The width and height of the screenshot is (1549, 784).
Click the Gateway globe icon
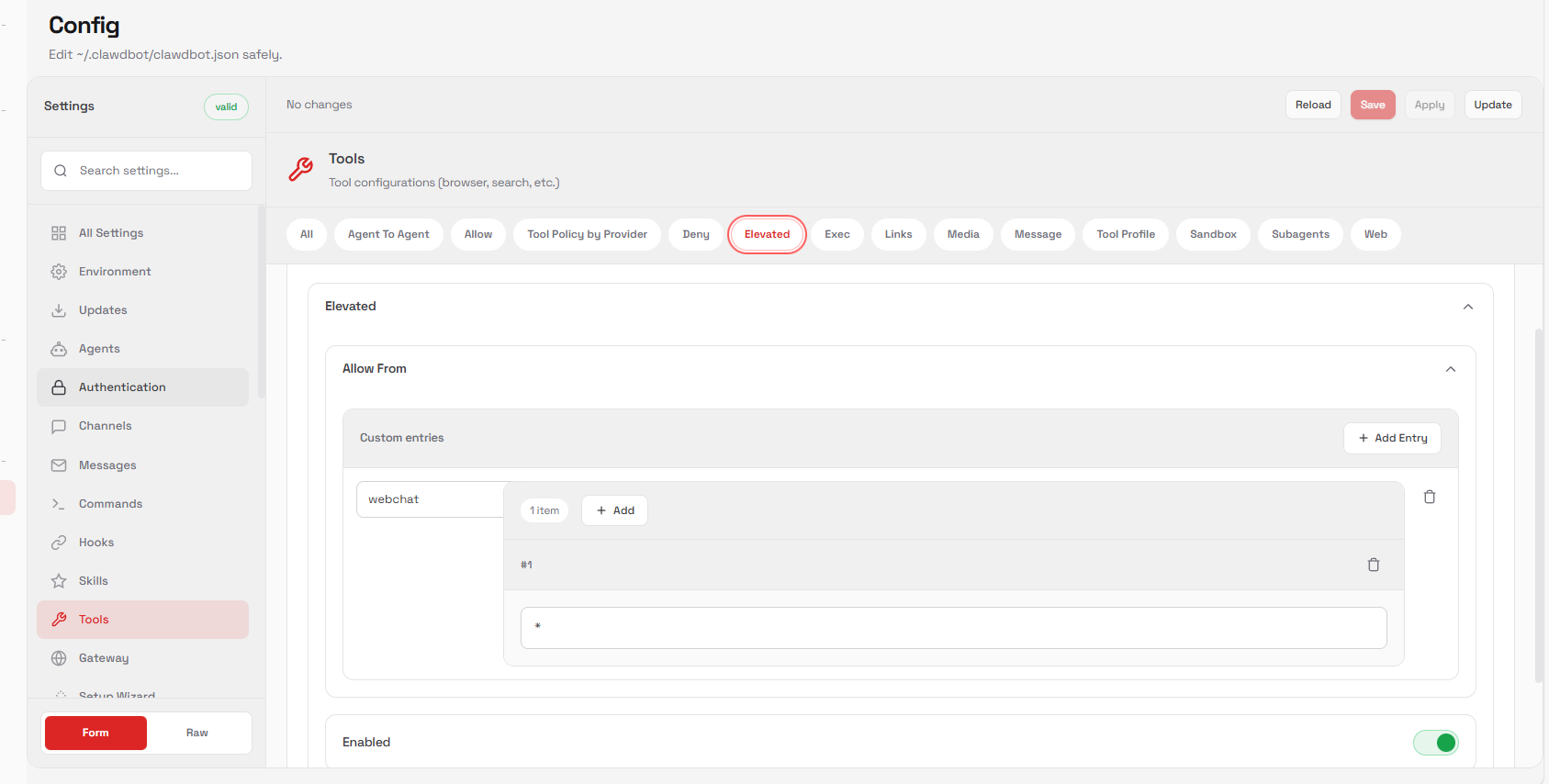click(x=59, y=658)
